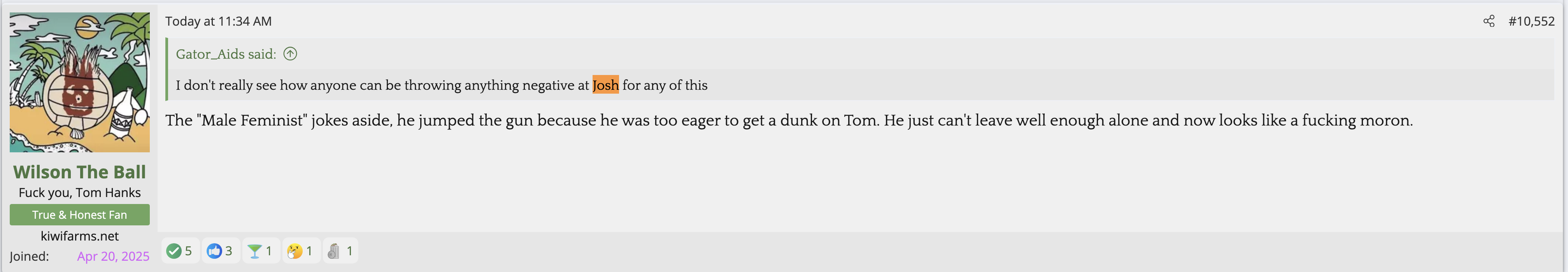The image size is (1568, 272).
Task: Click the Apr 20, 2025 join date
Action: [x=113, y=256]
